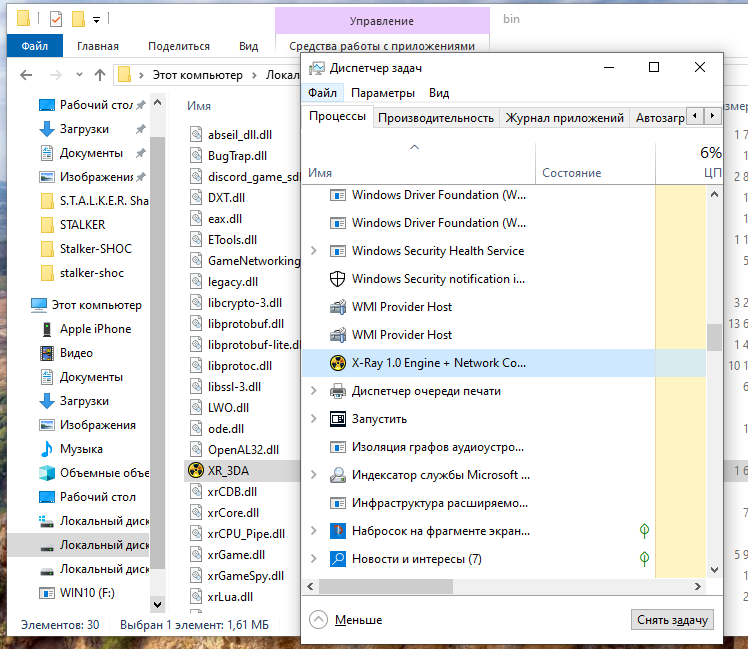Open the Файл ribbon button in Explorer
748x649 pixels.
(x=34, y=46)
